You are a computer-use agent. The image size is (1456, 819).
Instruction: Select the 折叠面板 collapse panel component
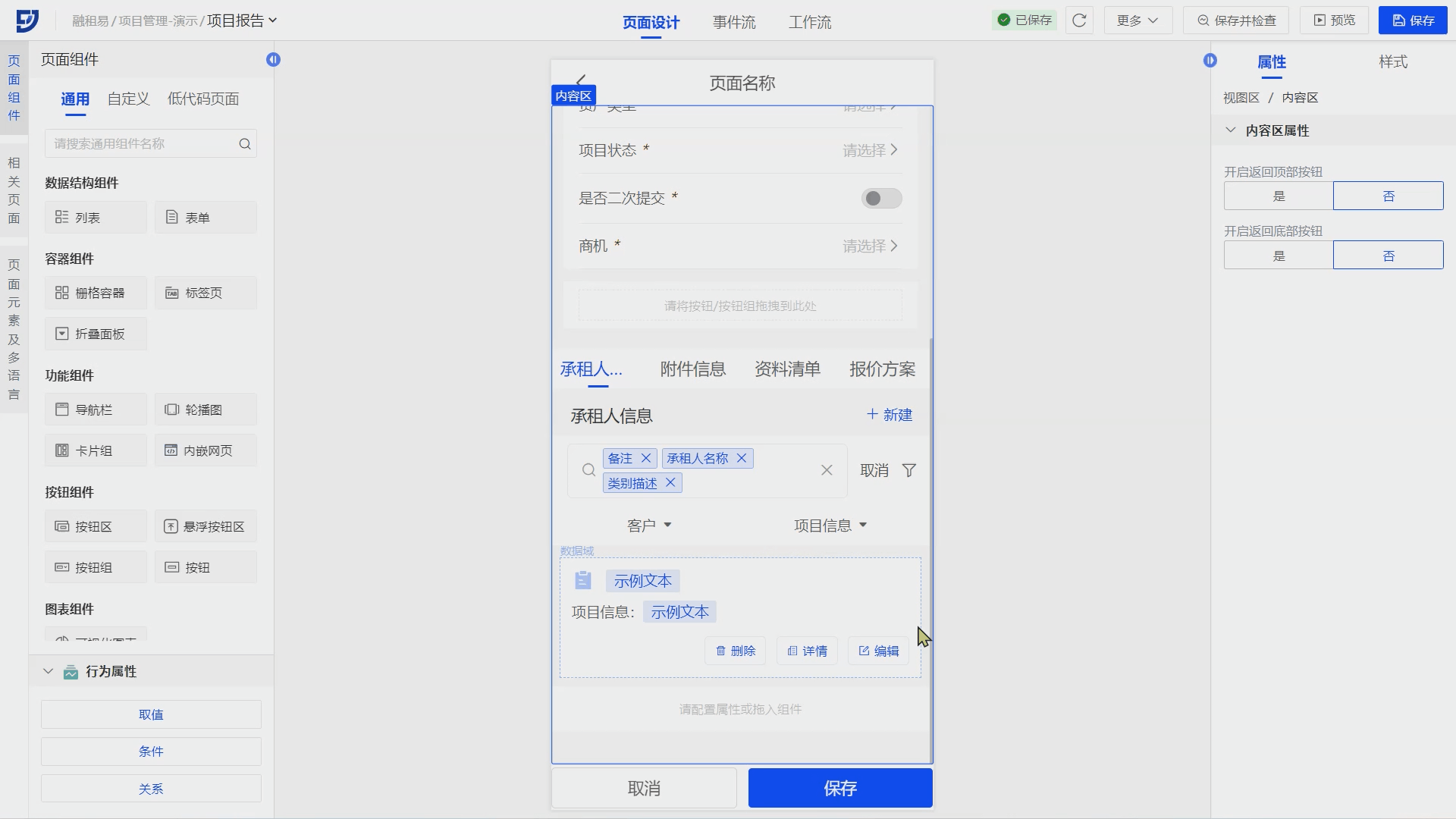tap(96, 334)
